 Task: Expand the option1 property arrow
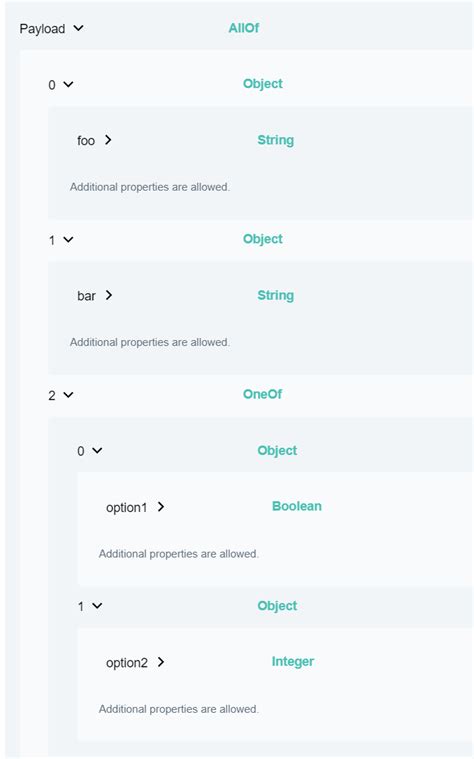[161, 507]
